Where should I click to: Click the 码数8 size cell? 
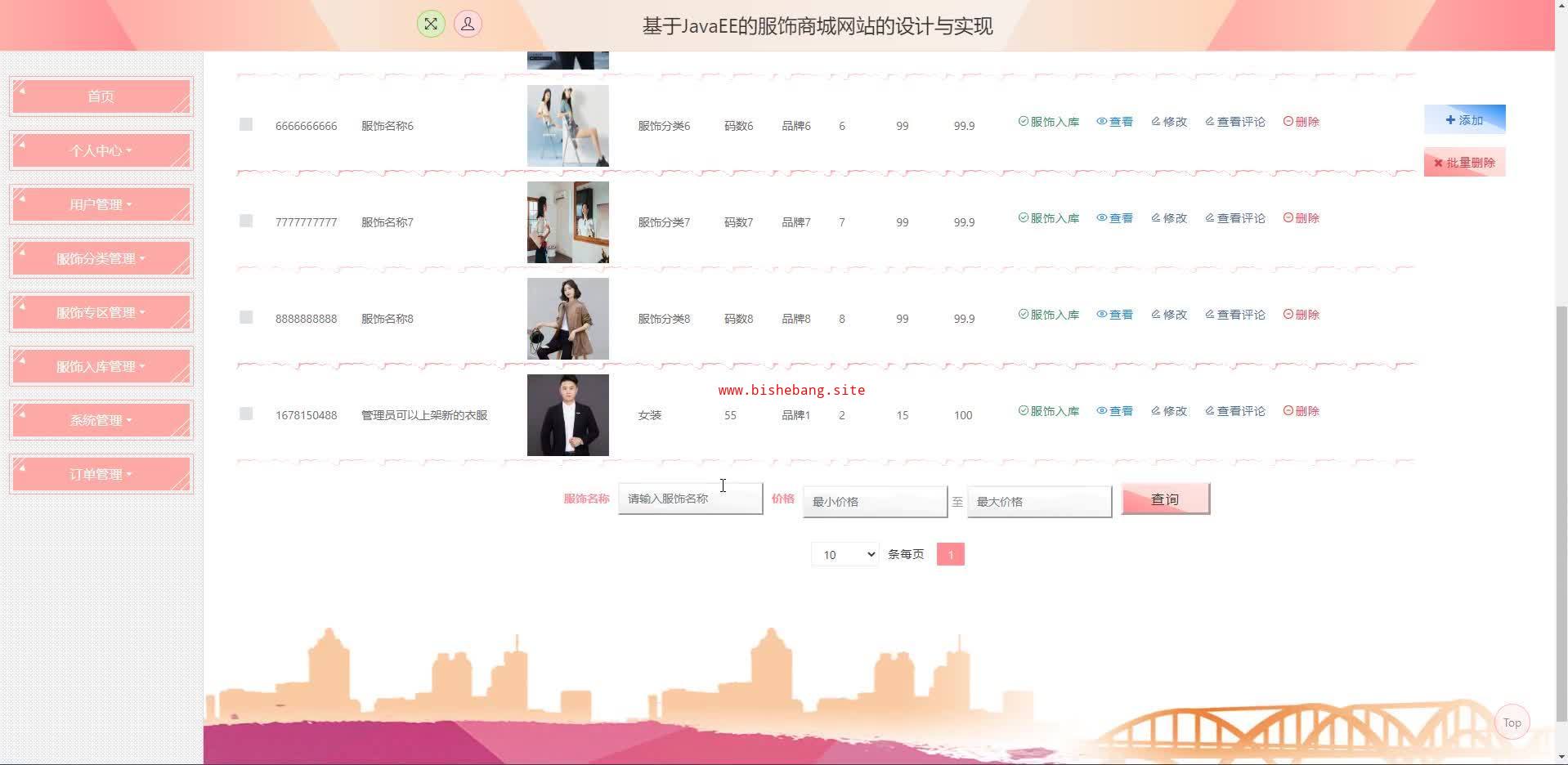coord(739,319)
